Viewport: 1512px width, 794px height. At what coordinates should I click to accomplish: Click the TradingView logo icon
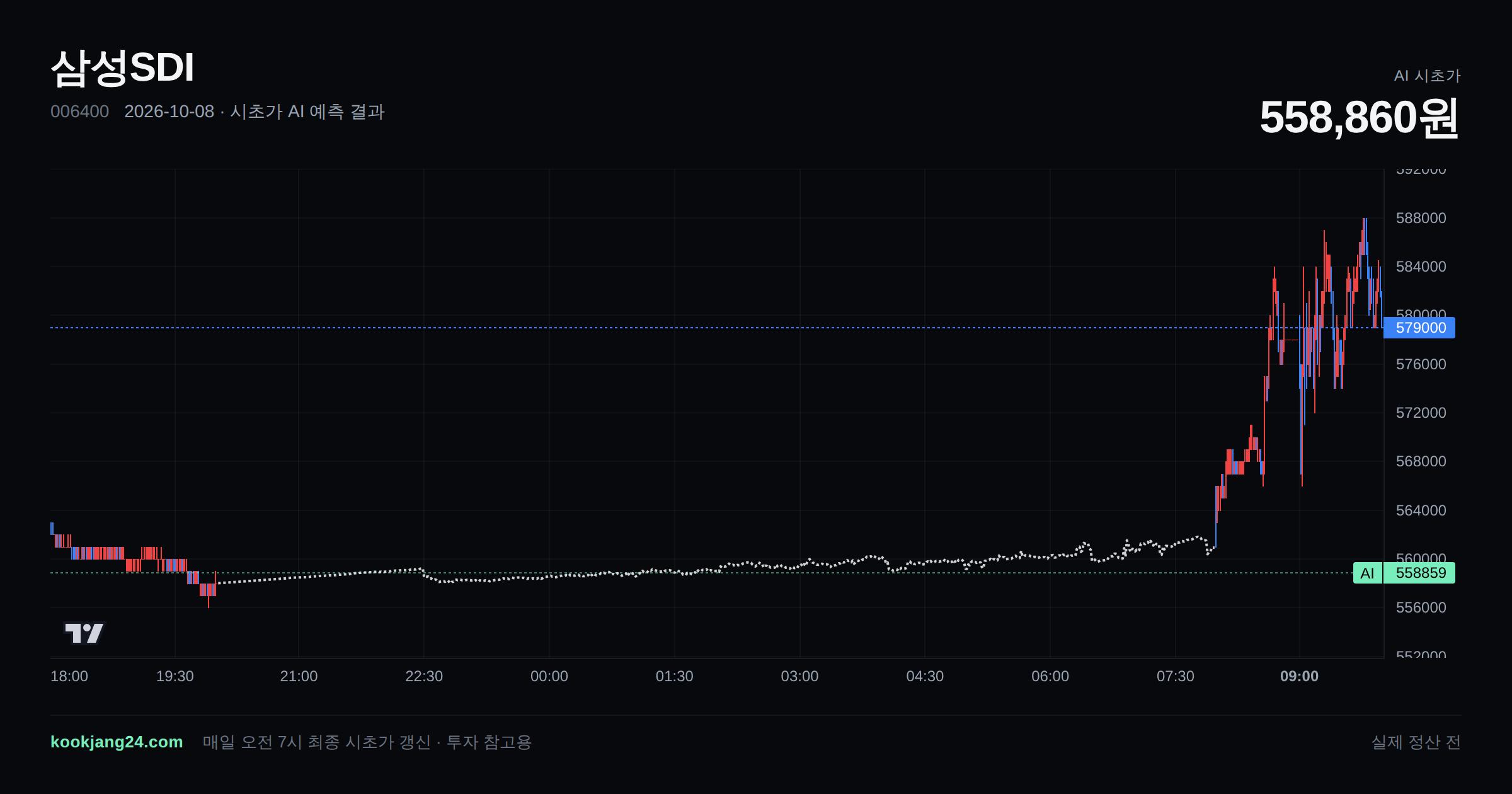84,633
